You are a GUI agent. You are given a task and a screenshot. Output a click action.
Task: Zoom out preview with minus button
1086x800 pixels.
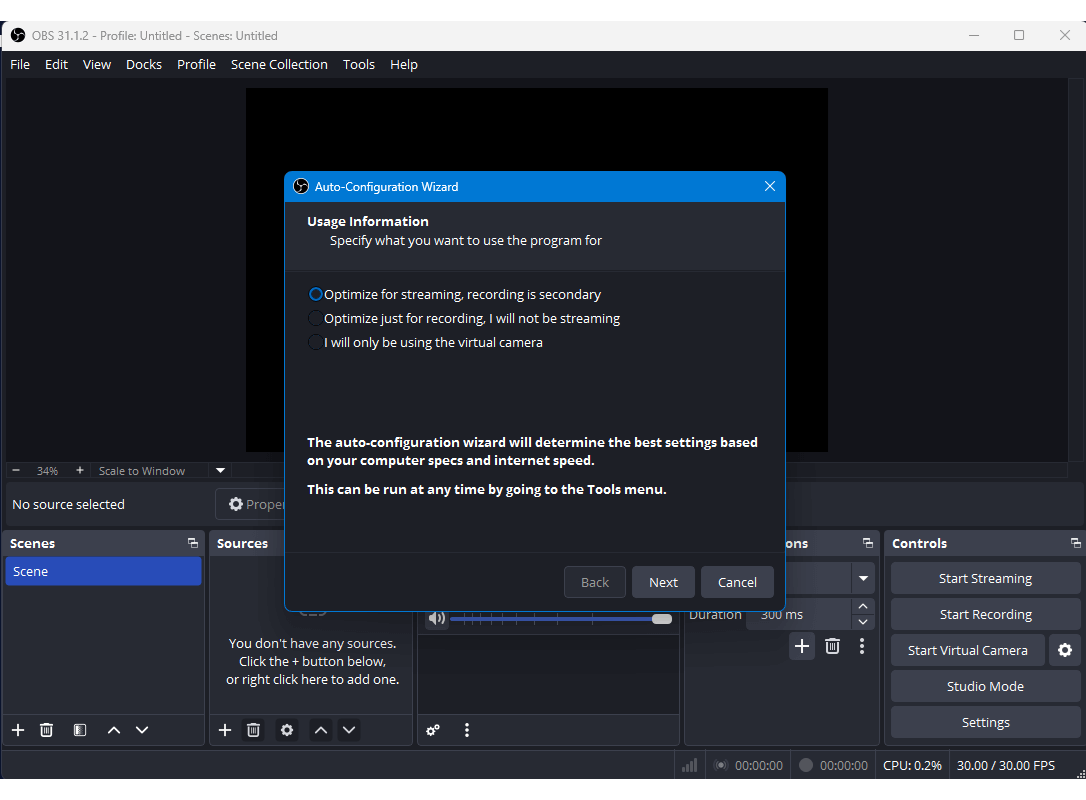pyautogui.click(x=16, y=470)
